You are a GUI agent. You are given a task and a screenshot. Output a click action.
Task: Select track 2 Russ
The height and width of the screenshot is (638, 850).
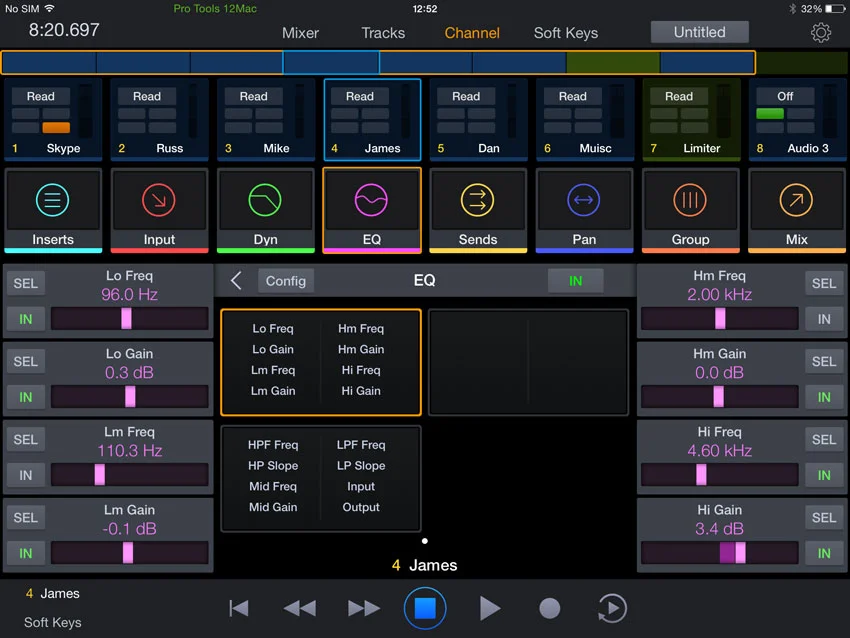tap(159, 120)
